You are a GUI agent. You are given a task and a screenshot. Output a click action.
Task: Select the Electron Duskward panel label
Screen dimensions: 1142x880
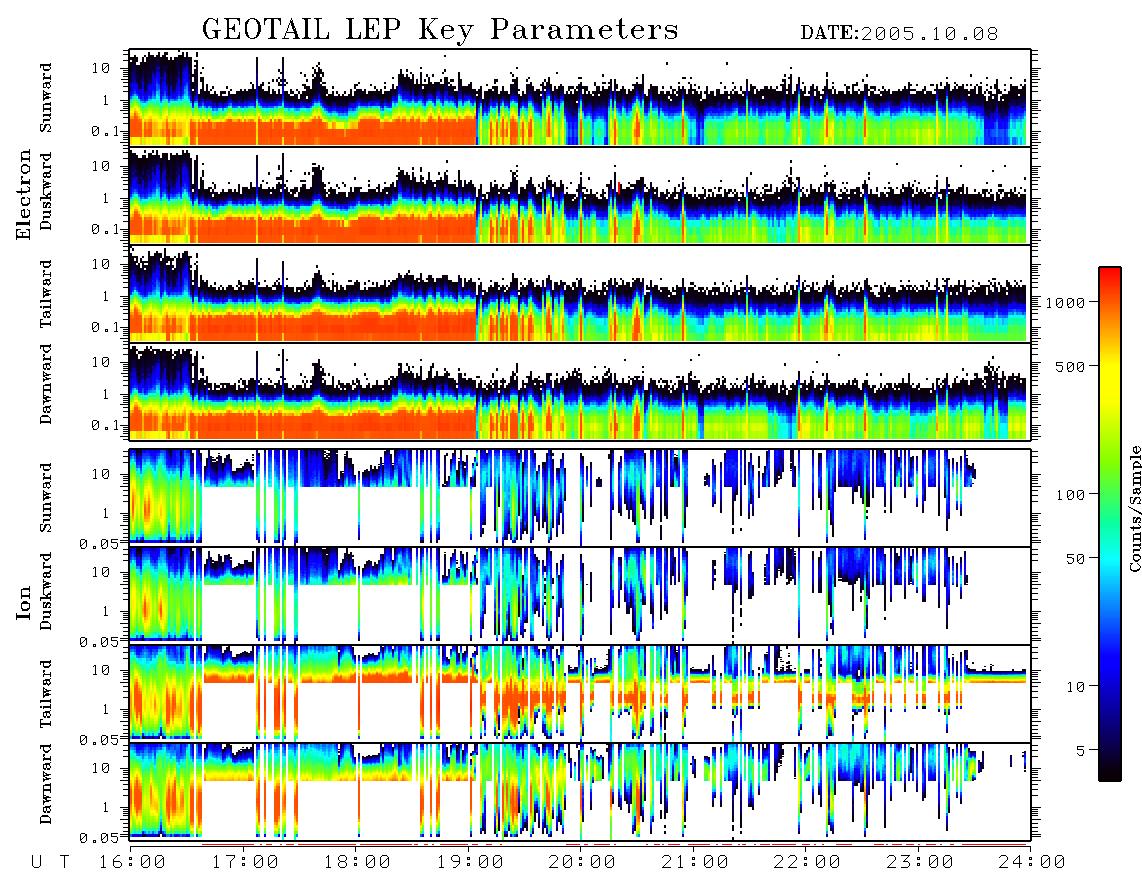[x=46, y=191]
